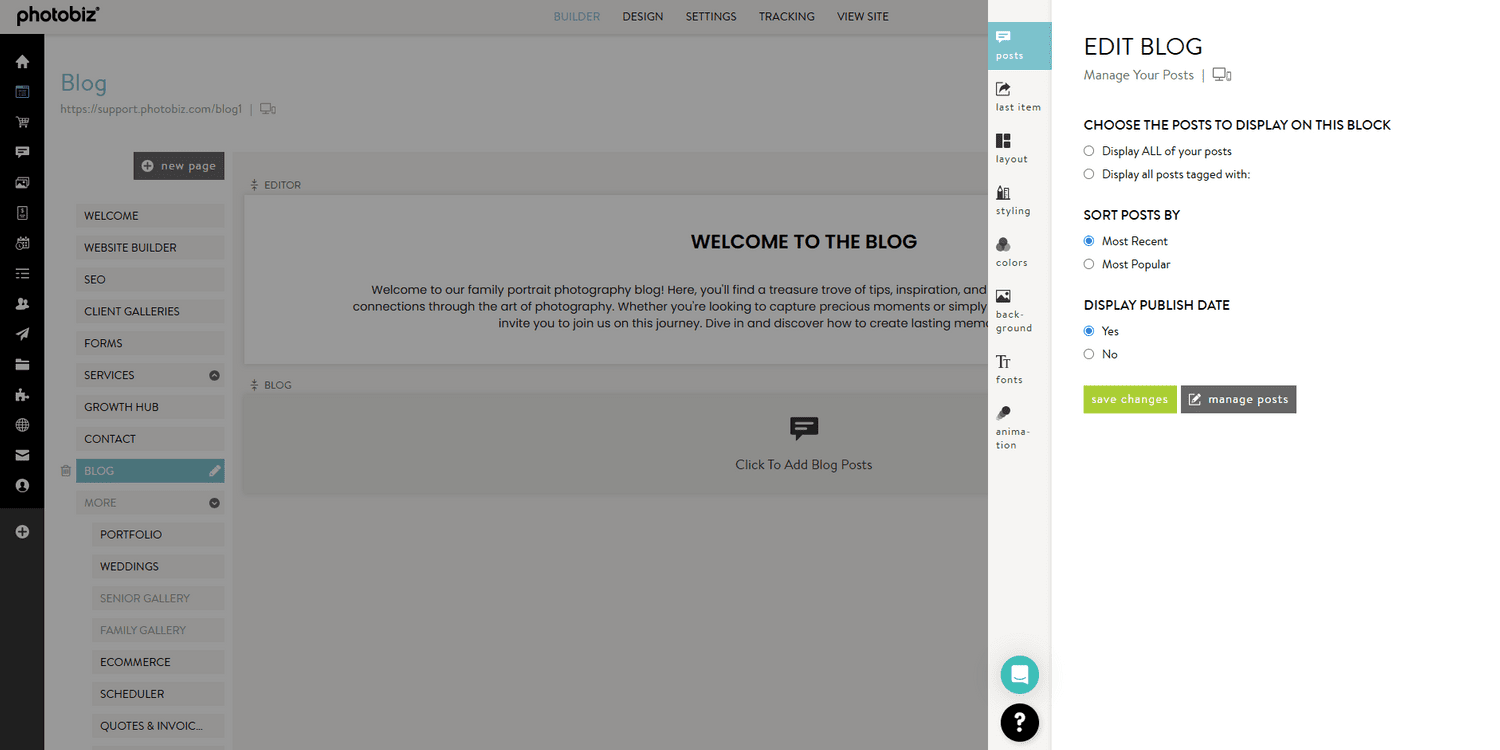Viewport: 1500px width, 750px height.
Task: Click the pencil edit icon on BLOG page
Action: point(214,471)
